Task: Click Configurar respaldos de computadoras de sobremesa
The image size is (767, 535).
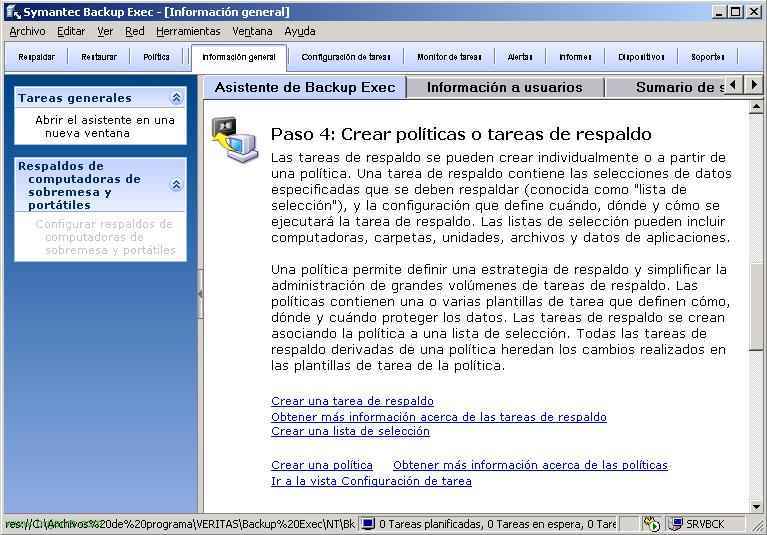Action: pyautogui.click(x=105, y=237)
